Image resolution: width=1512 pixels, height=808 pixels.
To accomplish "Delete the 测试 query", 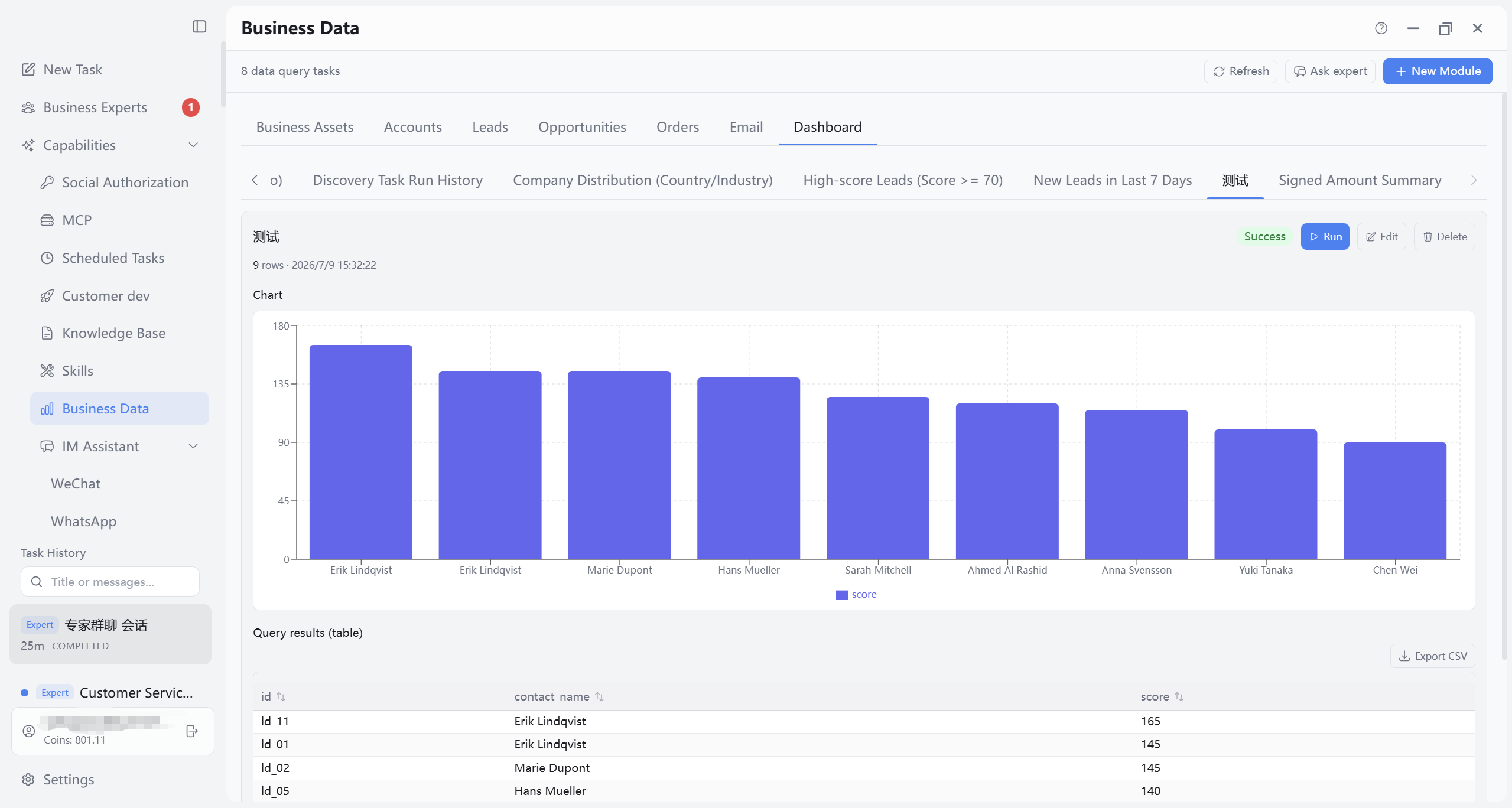I will [1444, 237].
